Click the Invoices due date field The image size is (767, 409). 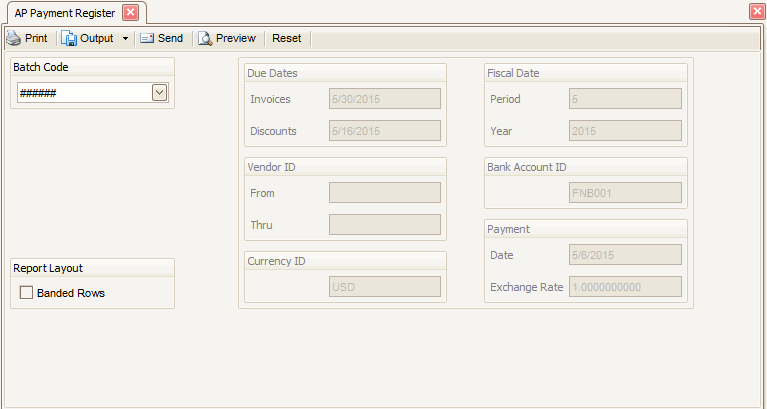click(x=384, y=99)
